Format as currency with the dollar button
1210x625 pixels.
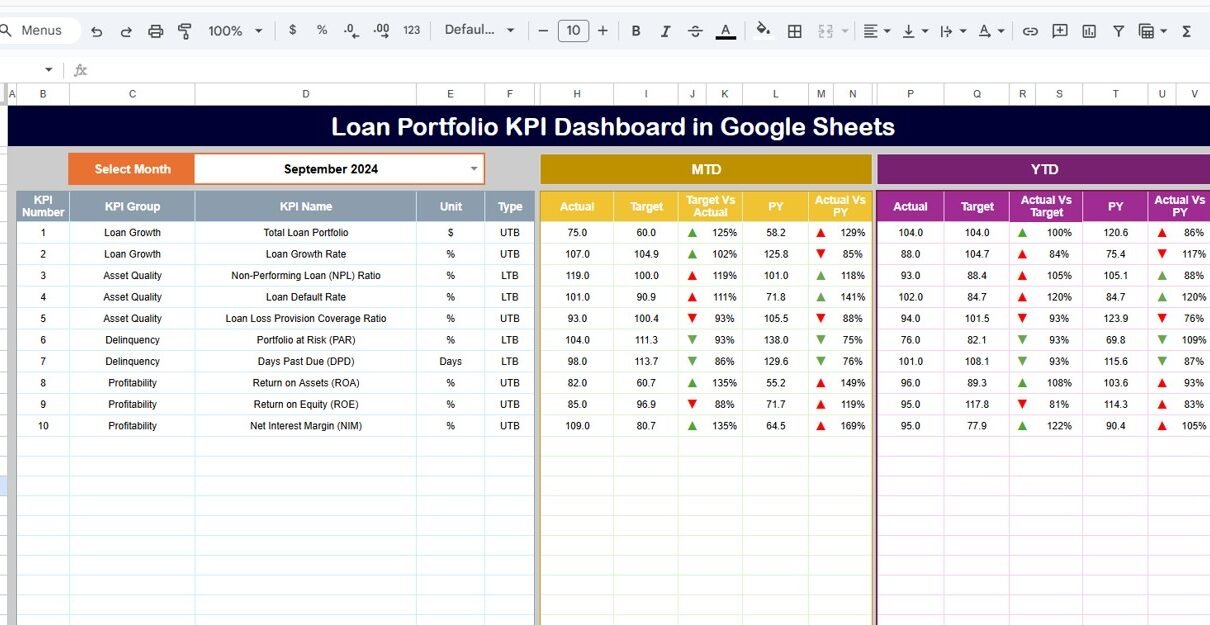click(292, 30)
